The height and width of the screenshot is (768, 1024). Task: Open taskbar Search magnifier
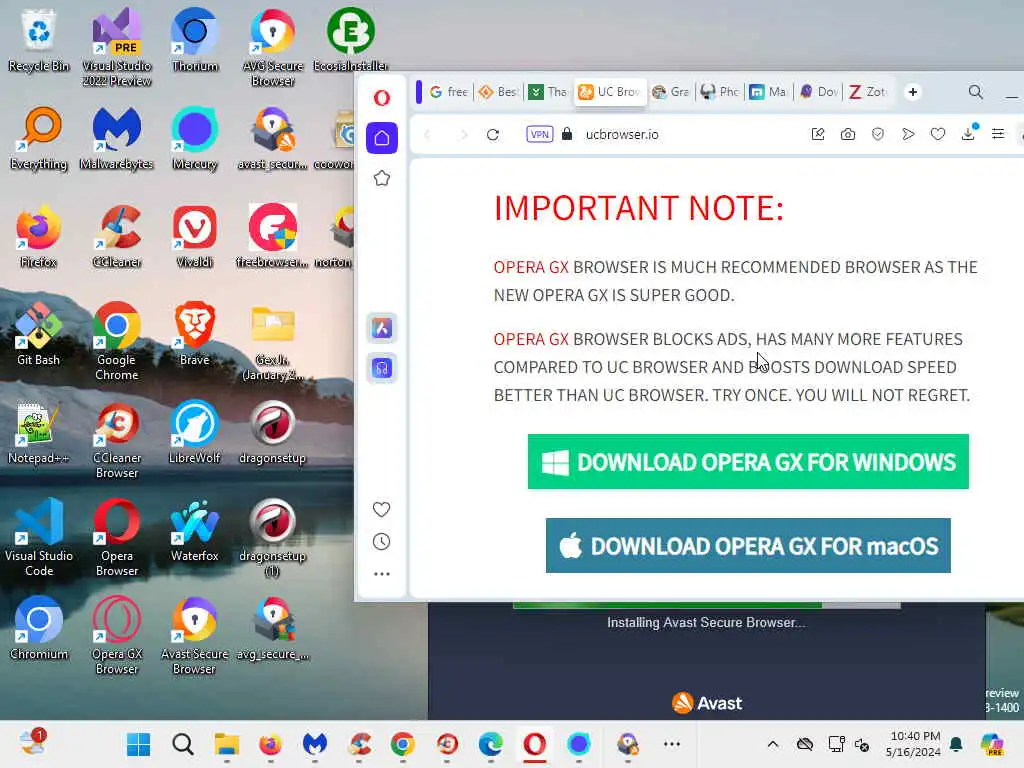tap(183, 744)
